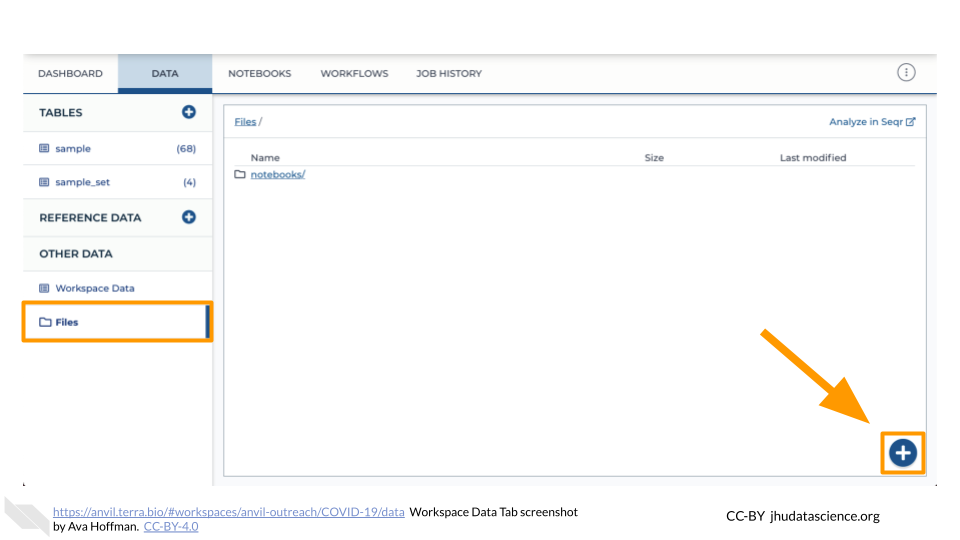Add reference data with plus icon
Screen dimensions: 960x540
[x=189, y=217]
